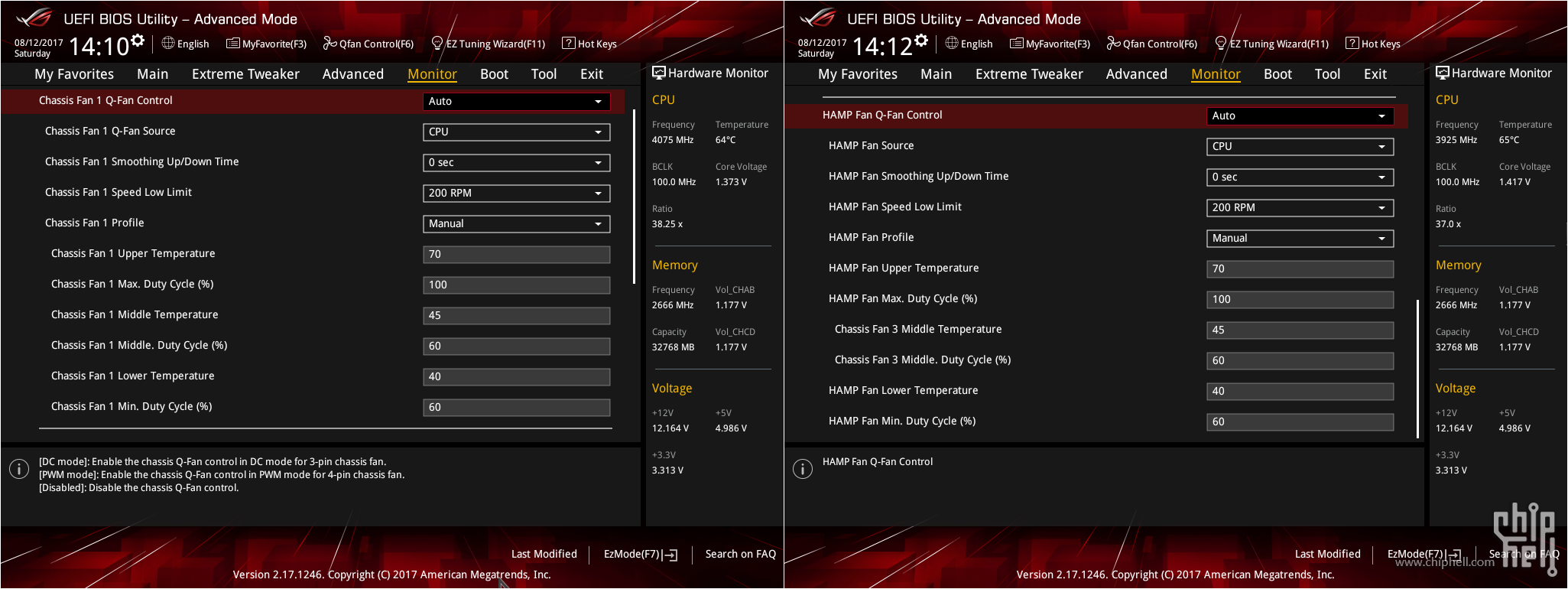
Task: Open Extreme Tweaker tab in left window
Action: tap(245, 74)
